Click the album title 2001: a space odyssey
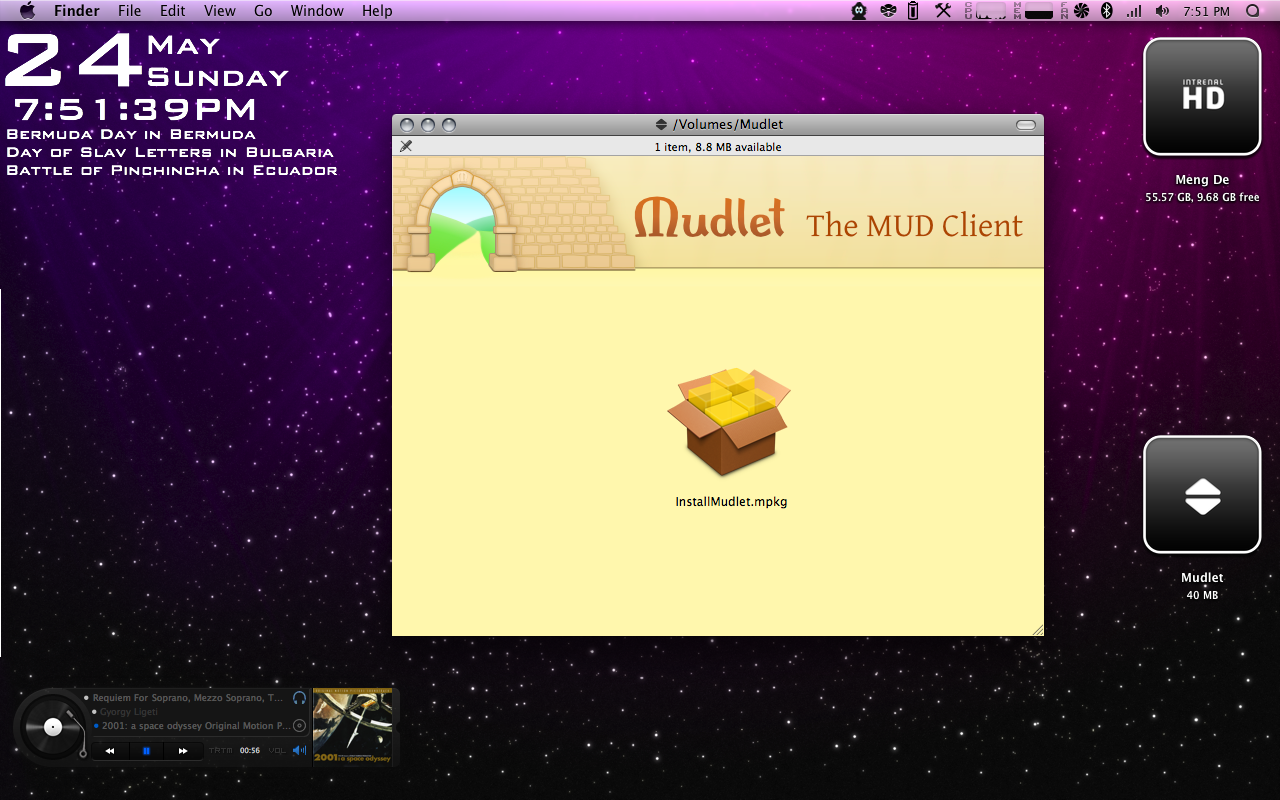 click(196, 726)
